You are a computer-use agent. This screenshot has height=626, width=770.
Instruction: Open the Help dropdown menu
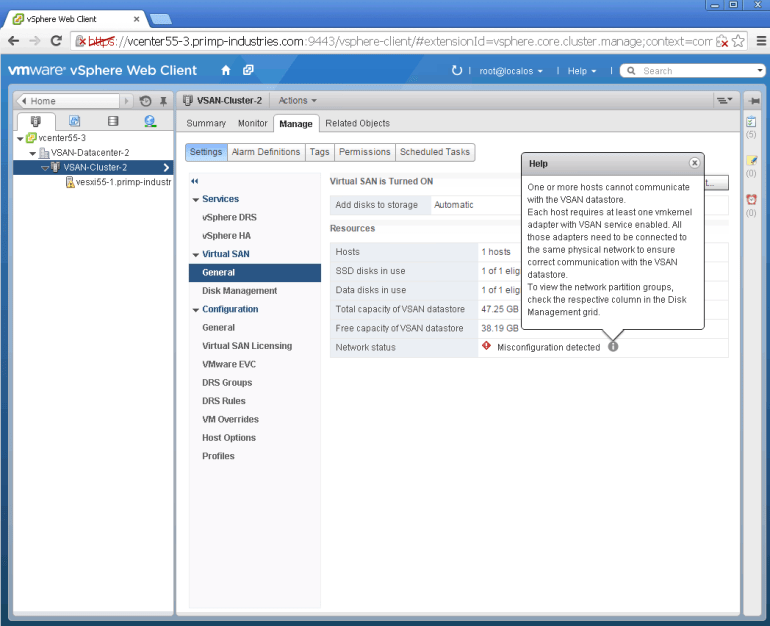(582, 71)
